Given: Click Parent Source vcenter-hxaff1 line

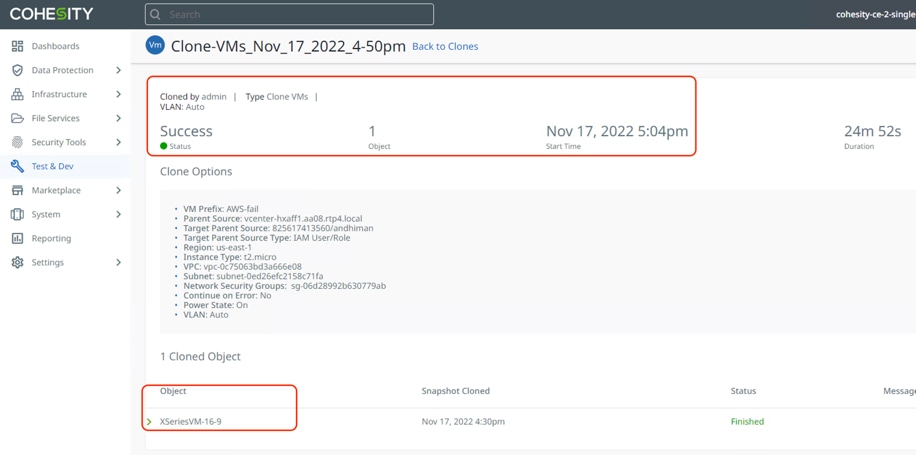Looking at the screenshot, I should pyautogui.click(x=273, y=218).
